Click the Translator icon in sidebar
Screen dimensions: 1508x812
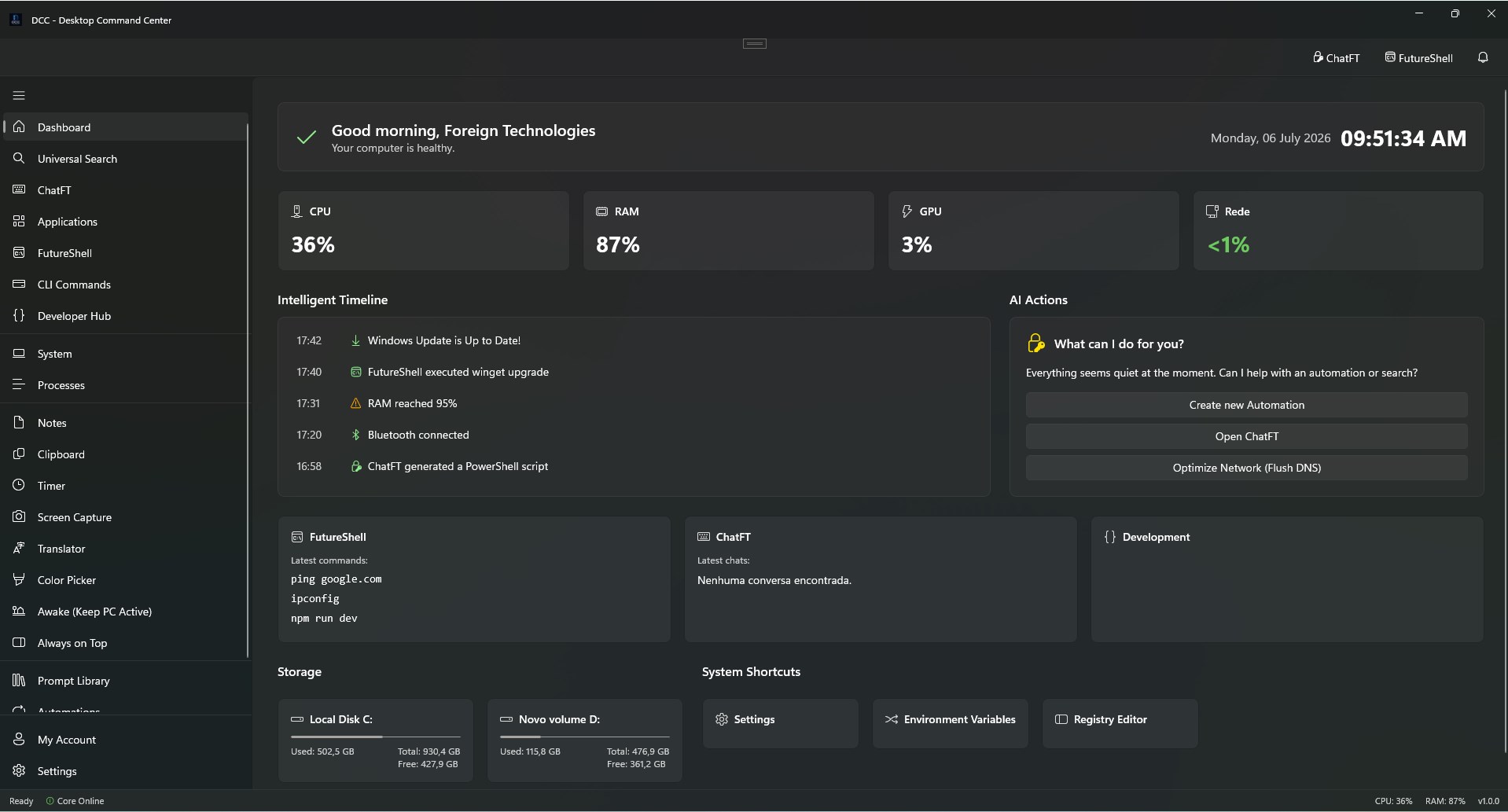pos(19,548)
